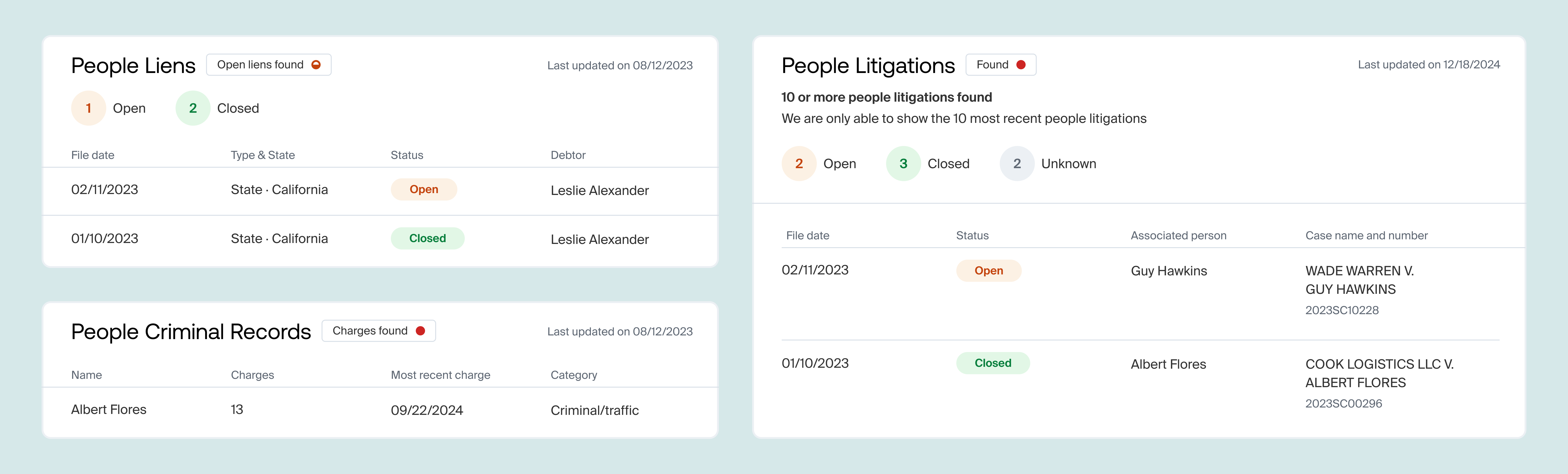
Task: Select the Unknown count circle in Litigations
Action: pos(1017,164)
